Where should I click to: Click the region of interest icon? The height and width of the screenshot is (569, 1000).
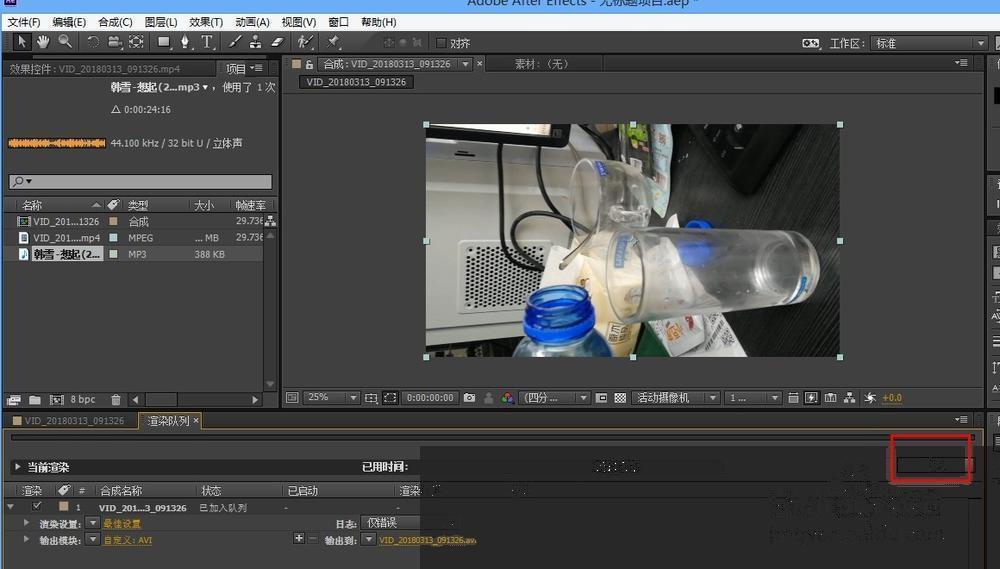[601, 397]
